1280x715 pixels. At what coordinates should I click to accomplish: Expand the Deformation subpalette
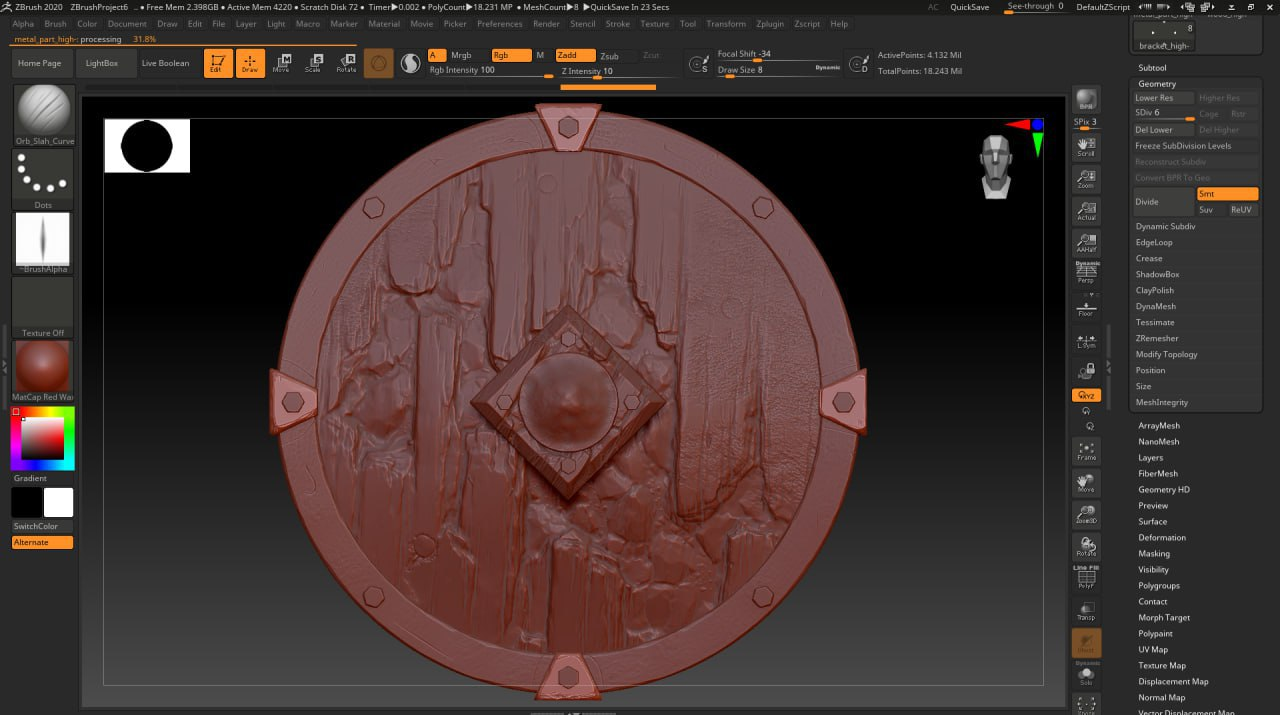[x=1162, y=538]
